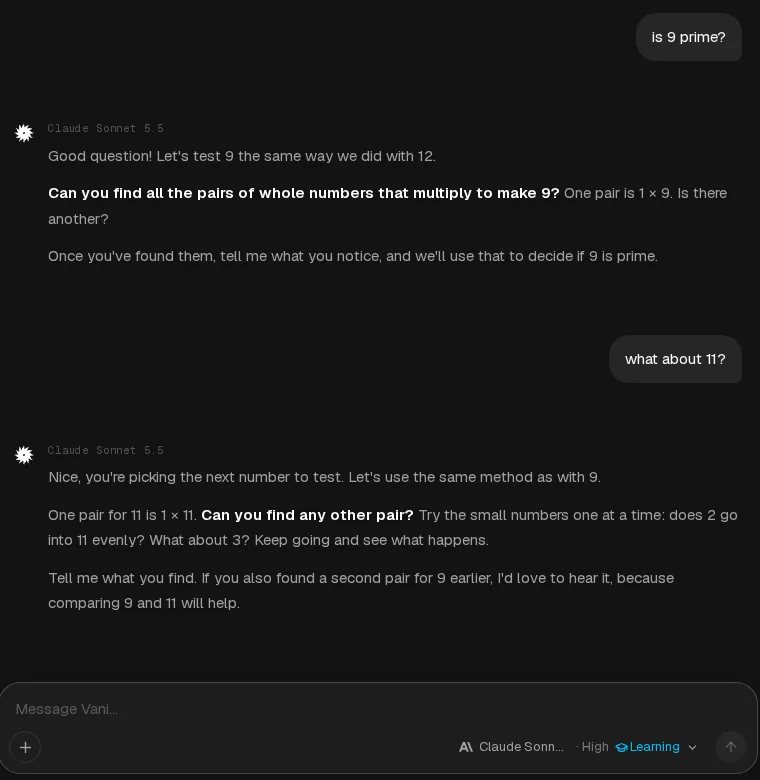Screen dimensions: 760x780
Task: Click the plus attachment button
Action: (25, 747)
